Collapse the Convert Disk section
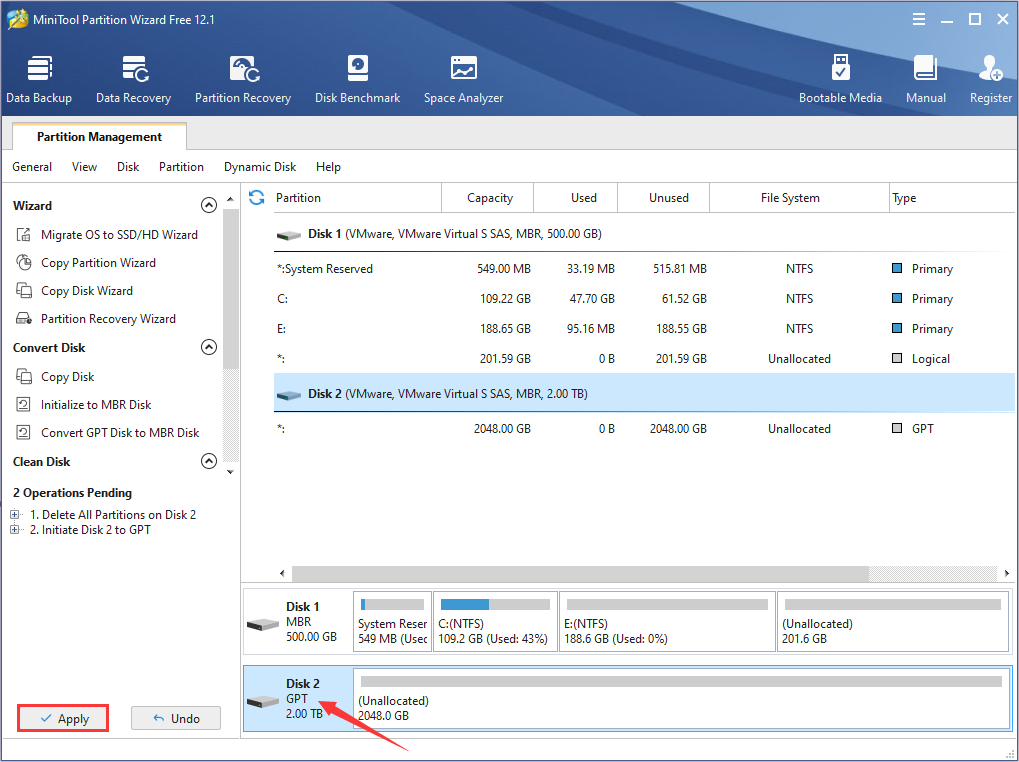 [x=209, y=347]
